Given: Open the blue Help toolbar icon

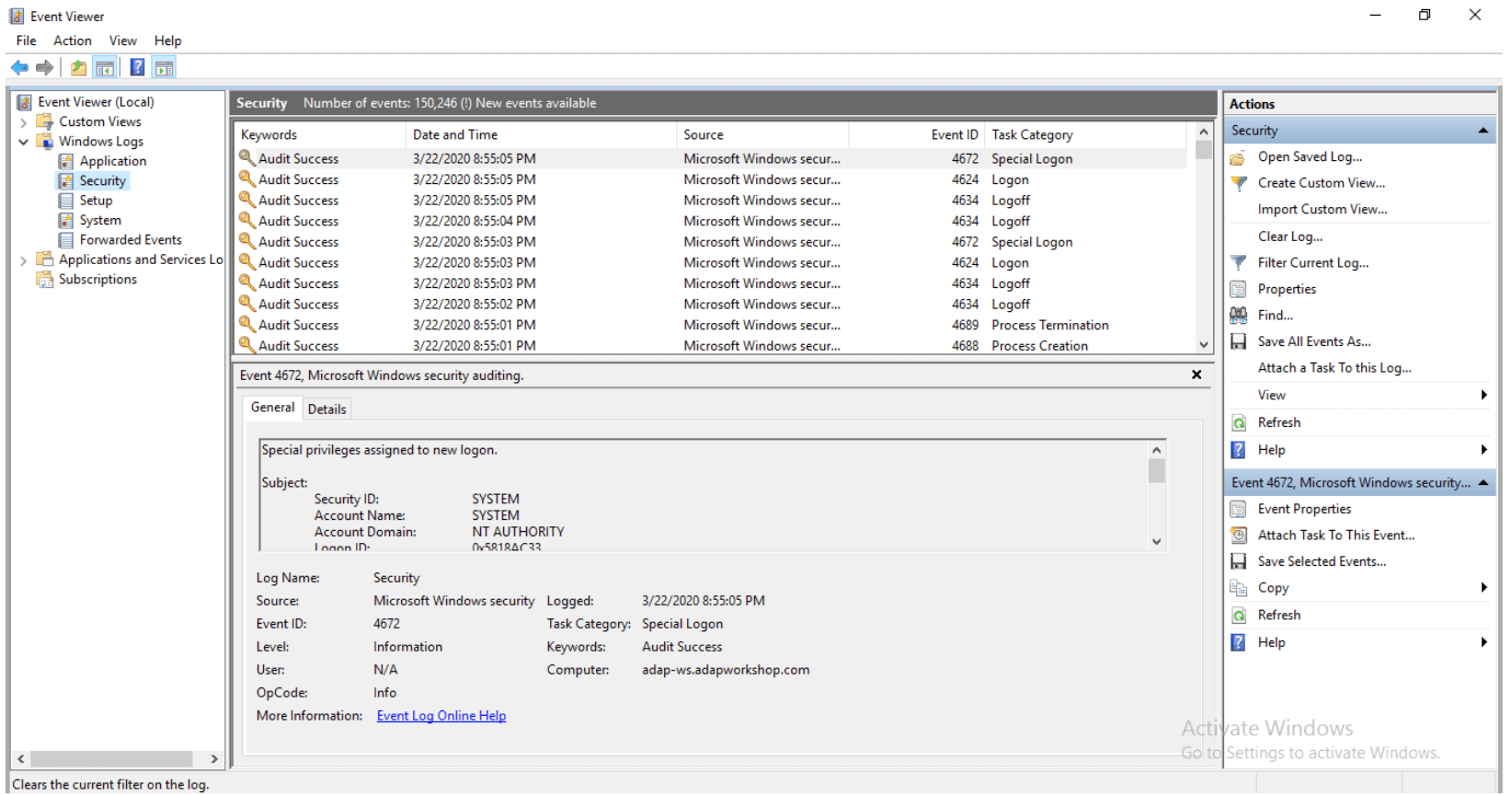Looking at the screenshot, I should (x=137, y=67).
